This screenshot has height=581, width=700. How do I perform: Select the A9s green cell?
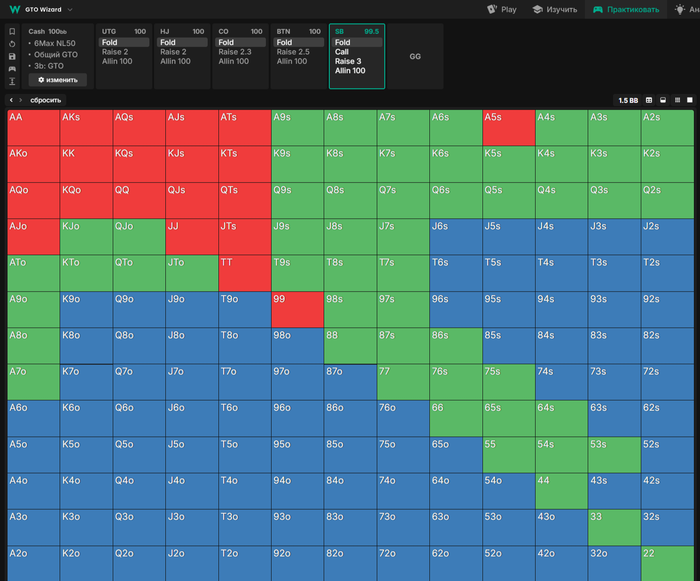298,128
